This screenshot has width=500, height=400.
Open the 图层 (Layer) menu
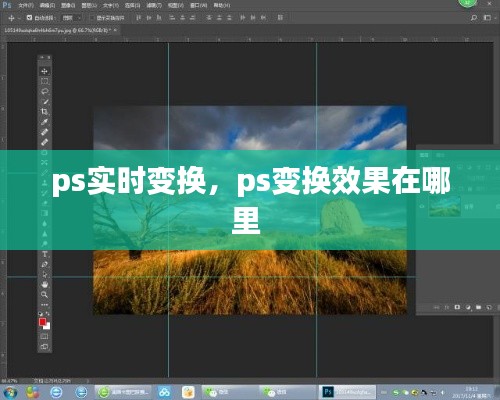[x=89, y=5]
